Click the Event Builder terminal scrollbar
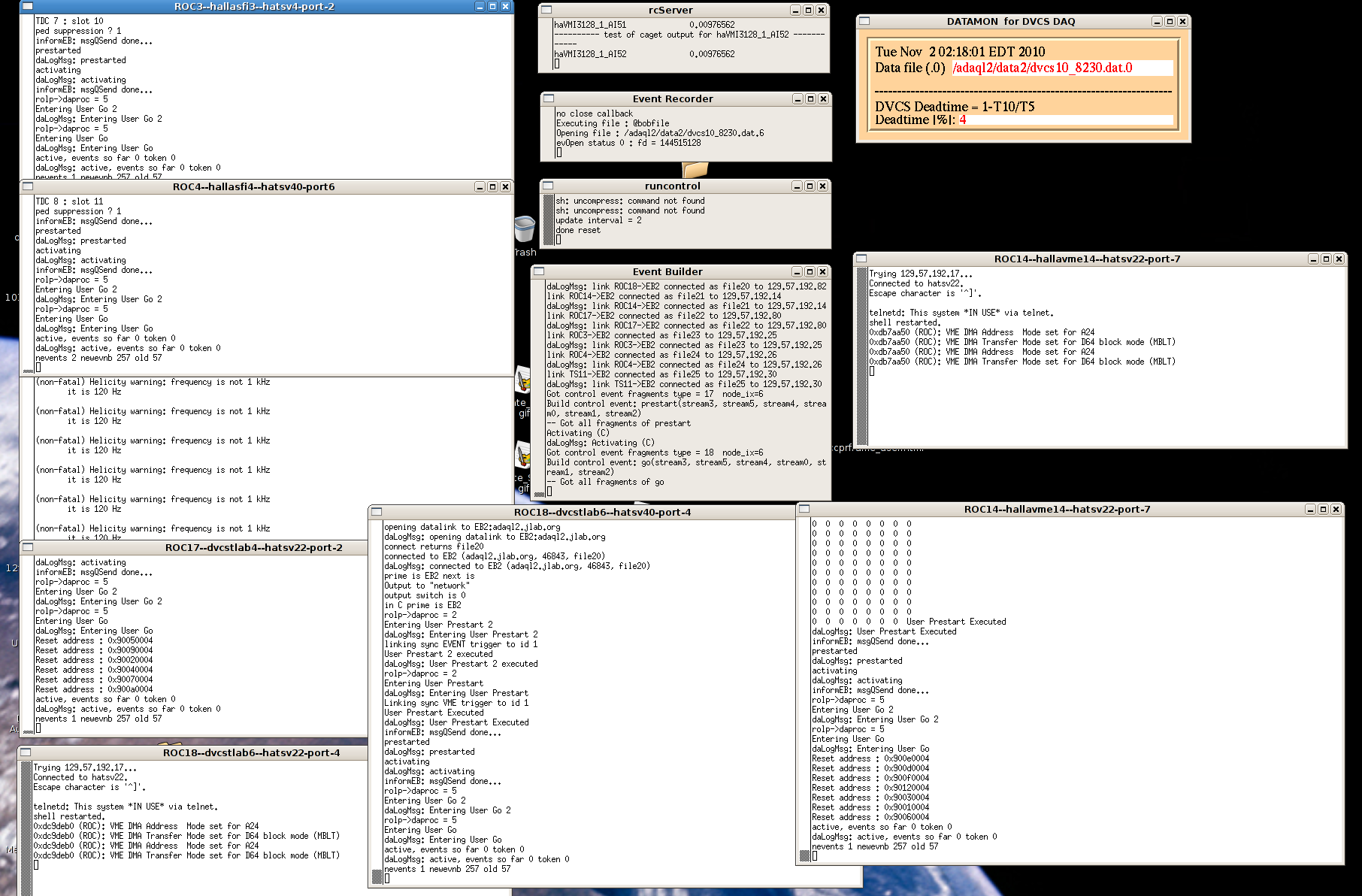This screenshot has height=896, width=1362. click(x=539, y=389)
